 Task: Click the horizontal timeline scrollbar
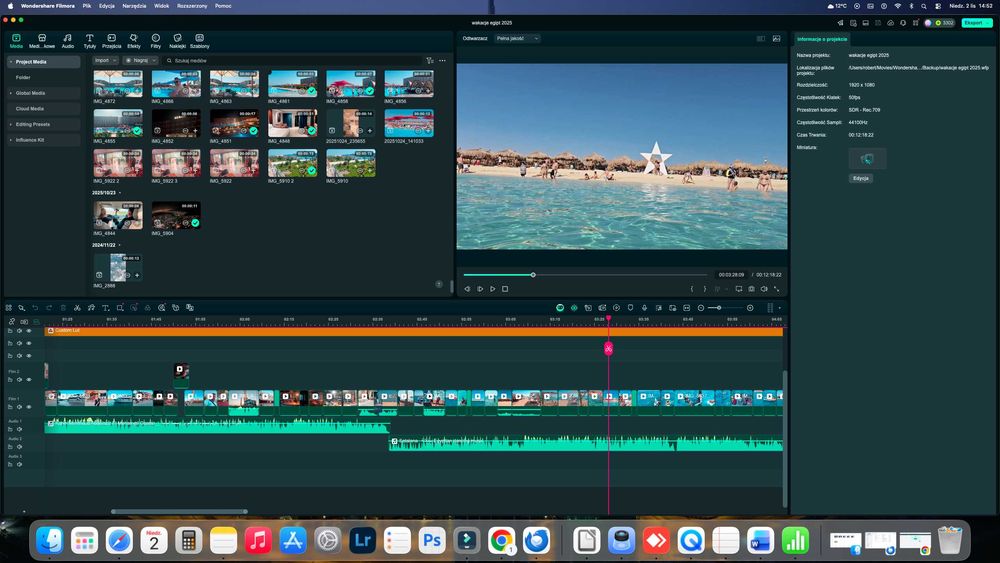179,511
